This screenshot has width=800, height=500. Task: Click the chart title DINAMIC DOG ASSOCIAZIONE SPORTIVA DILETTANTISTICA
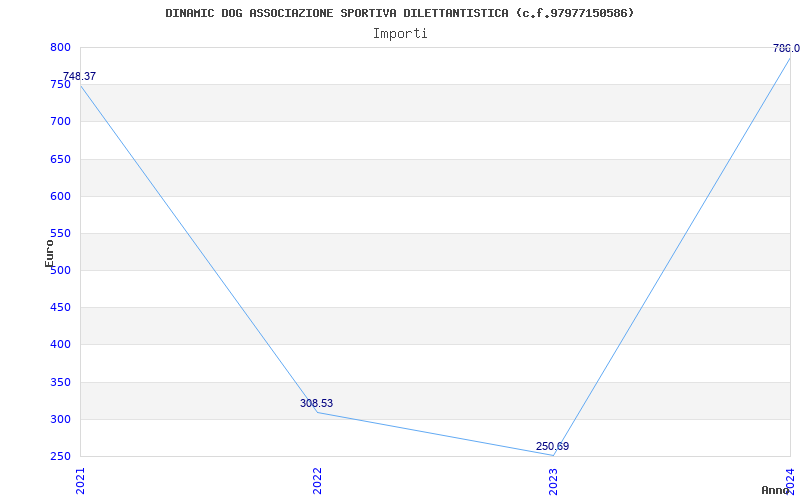[399, 13]
